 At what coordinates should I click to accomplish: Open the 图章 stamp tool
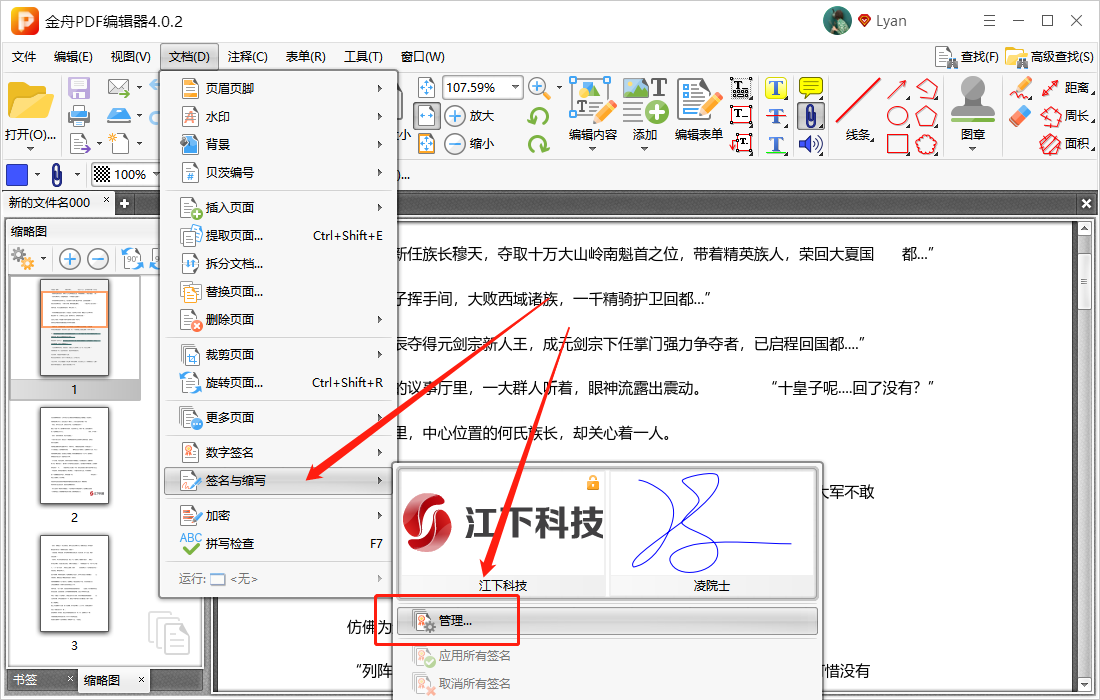[971, 110]
